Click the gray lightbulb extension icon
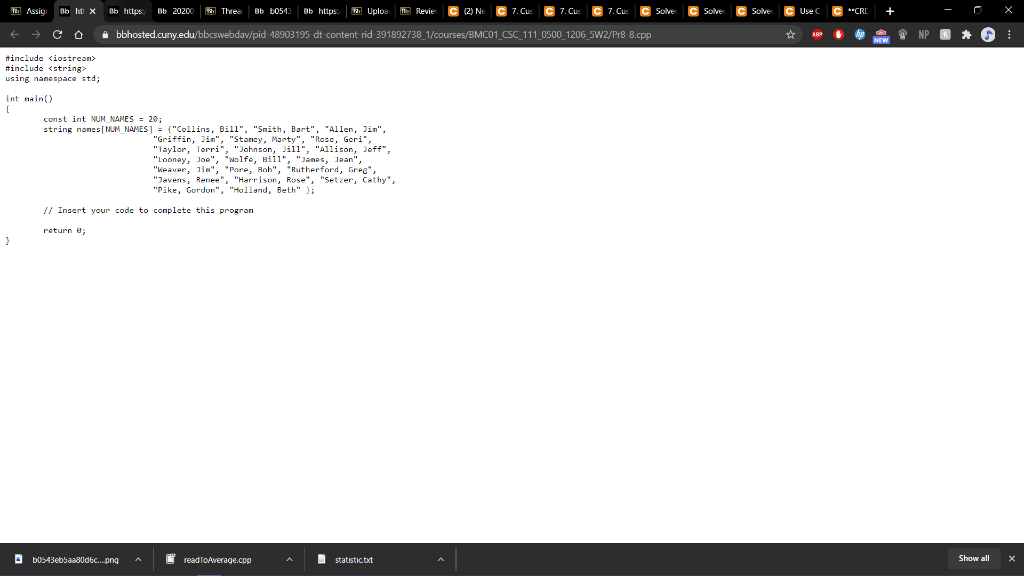1024x576 pixels. [903, 33]
